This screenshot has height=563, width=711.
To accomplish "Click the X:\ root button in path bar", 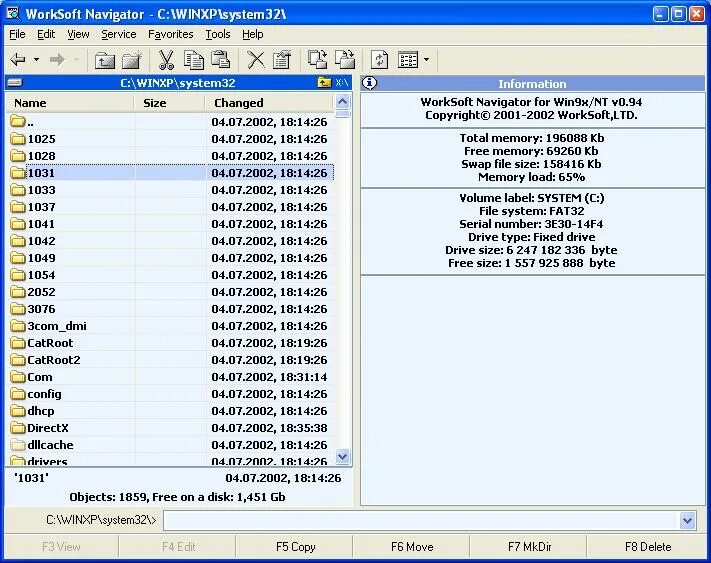I will click(x=342, y=83).
